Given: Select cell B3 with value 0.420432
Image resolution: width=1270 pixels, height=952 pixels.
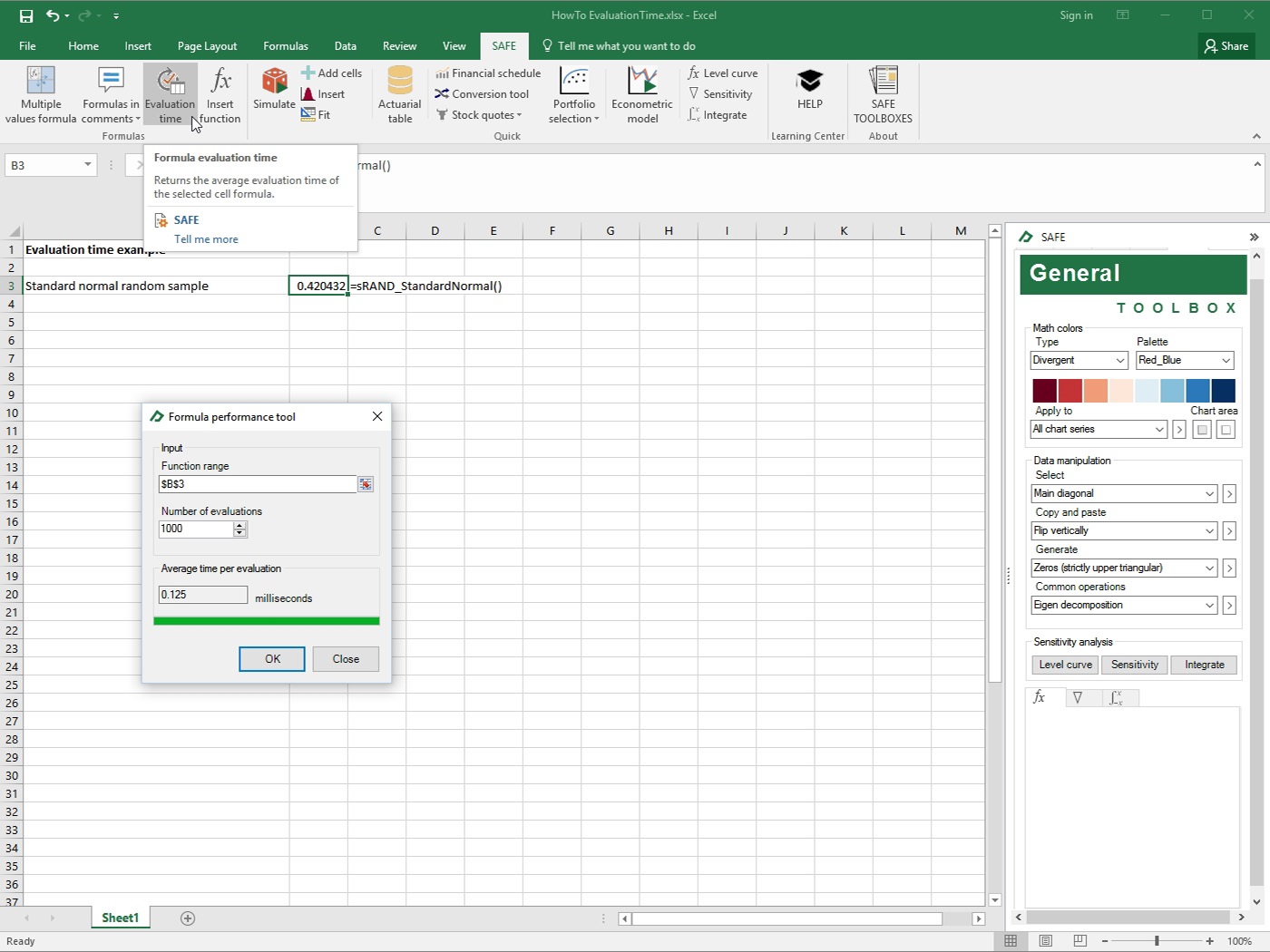Looking at the screenshot, I should 318,286.
